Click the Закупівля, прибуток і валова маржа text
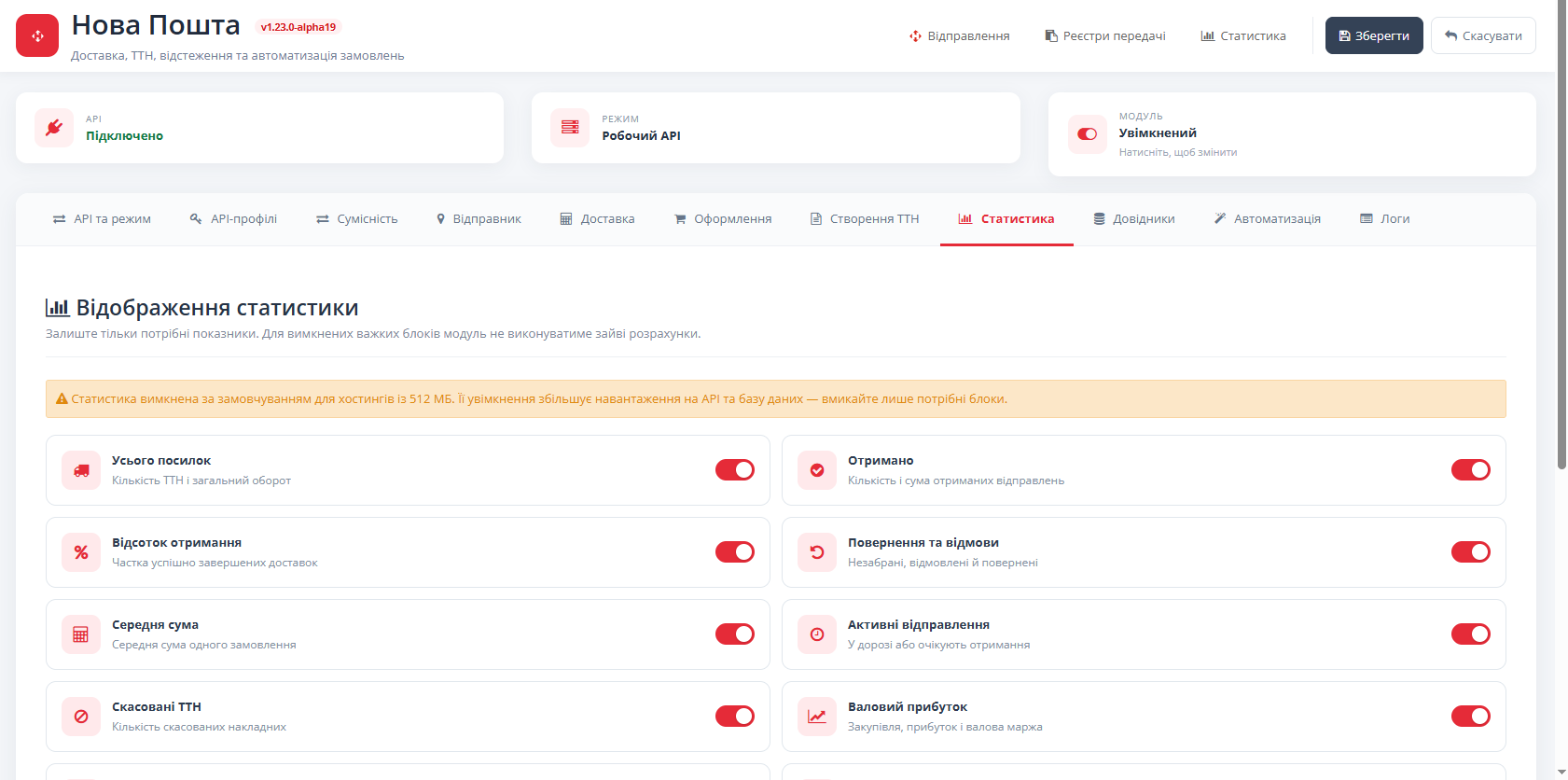The width and height of the screenshot is (1568, 780). (x=945, y=727)
